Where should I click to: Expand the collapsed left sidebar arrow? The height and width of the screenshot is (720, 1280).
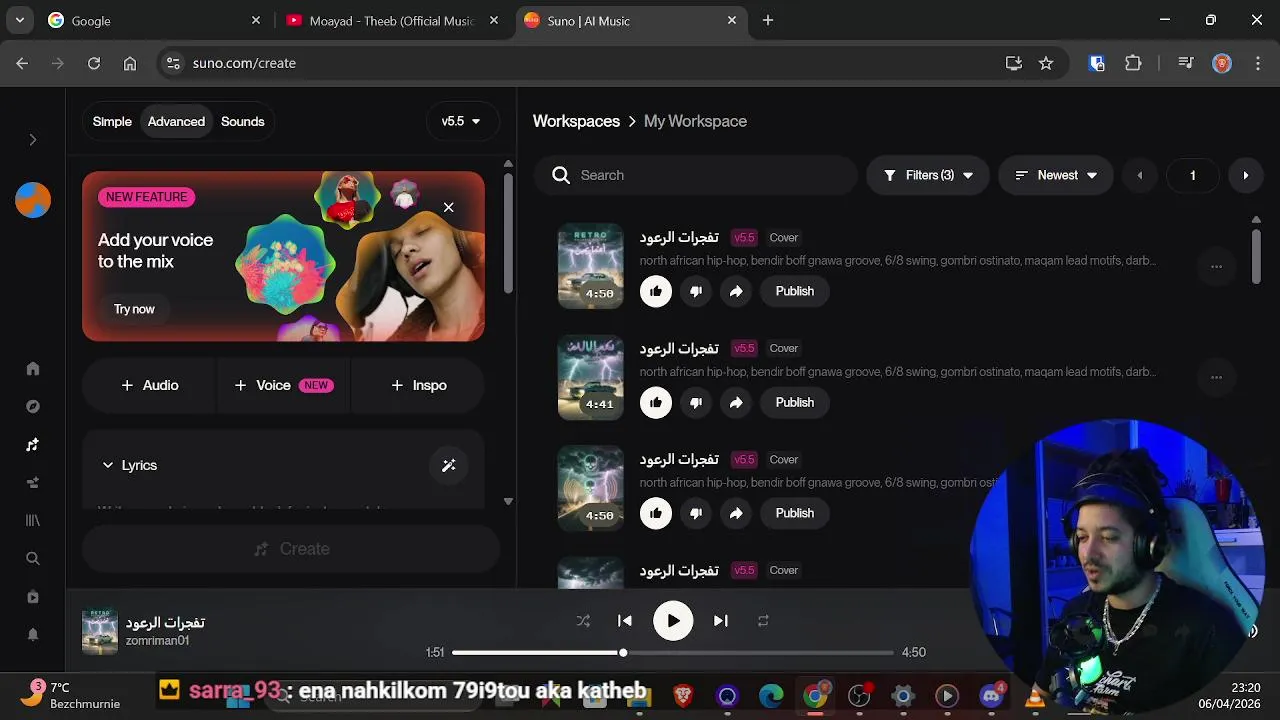[x=33, y=140]
